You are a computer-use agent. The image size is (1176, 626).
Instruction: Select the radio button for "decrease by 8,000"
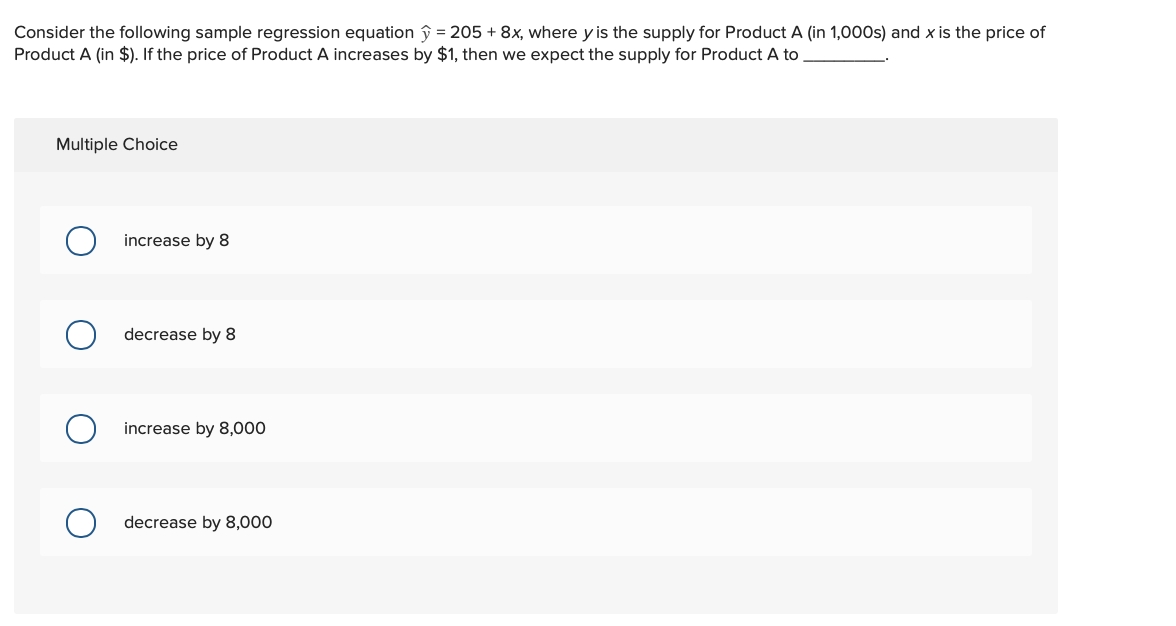[81, 522]
